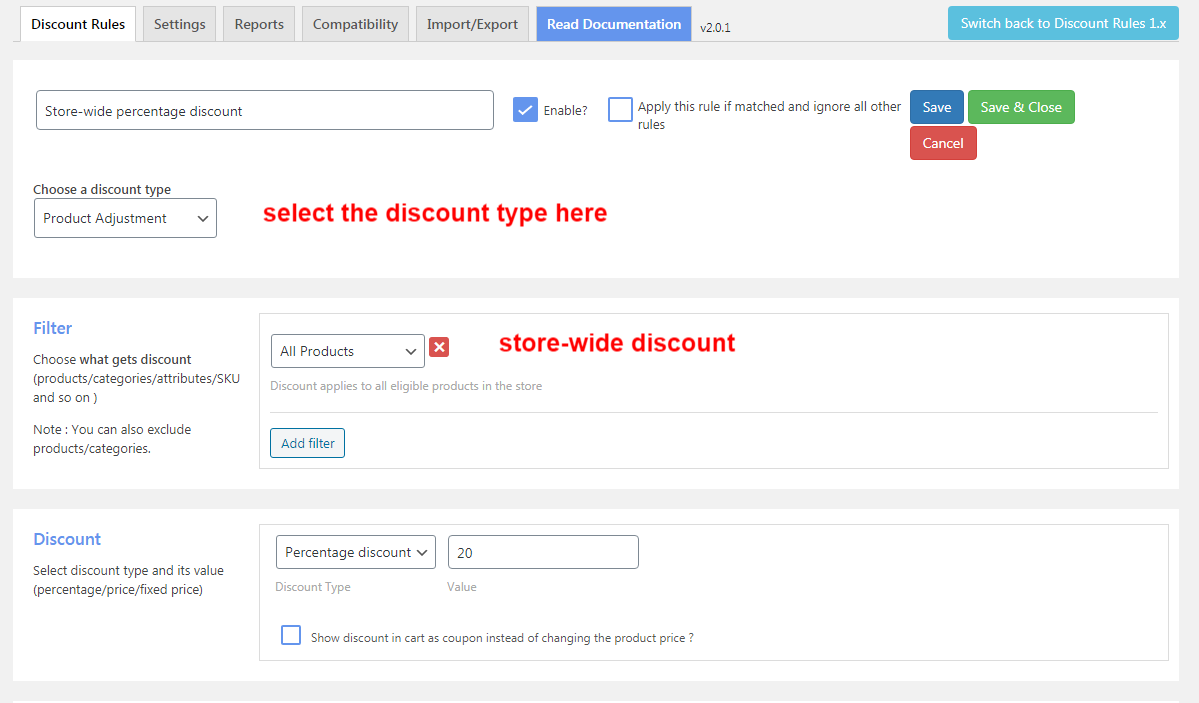1199x703 pixels.
Task: Add a new filter
Action: tap(307, 442)
